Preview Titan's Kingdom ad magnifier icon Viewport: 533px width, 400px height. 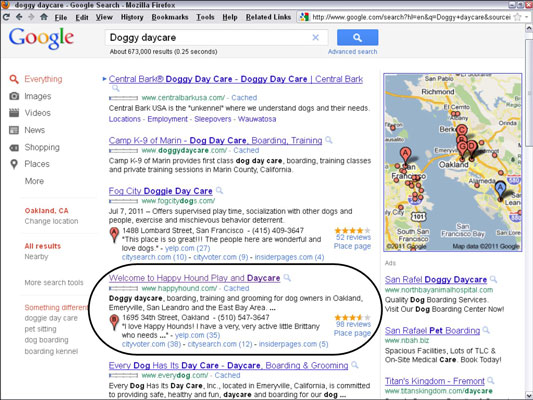tap(491, 381)
